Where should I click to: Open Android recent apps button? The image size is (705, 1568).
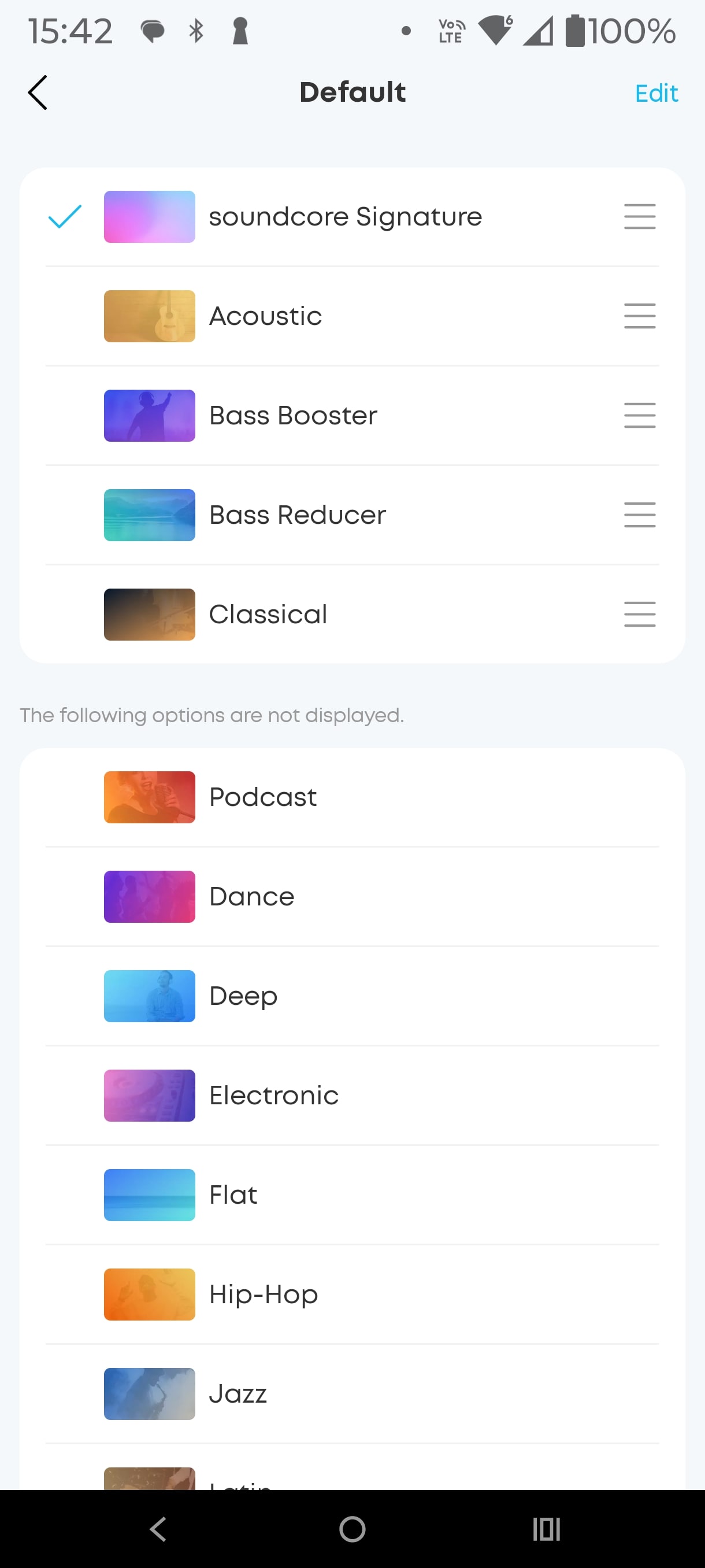(x=546, y=1529)
